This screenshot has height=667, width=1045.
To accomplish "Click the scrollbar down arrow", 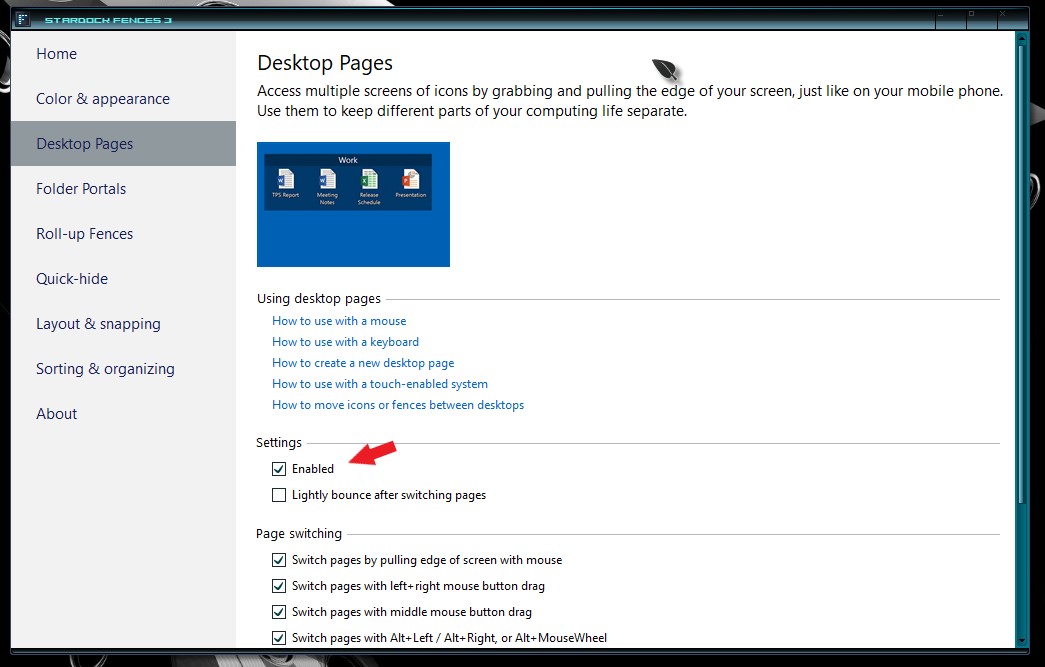I will tap(1021, 641).
